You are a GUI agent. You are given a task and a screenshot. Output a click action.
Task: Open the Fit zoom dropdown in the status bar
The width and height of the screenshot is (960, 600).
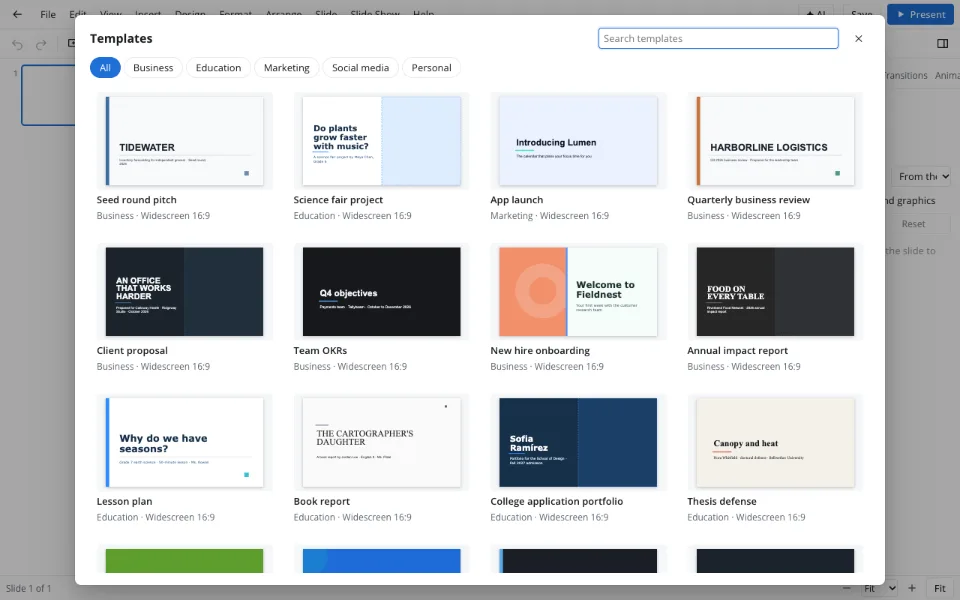(x=880, y=588)
